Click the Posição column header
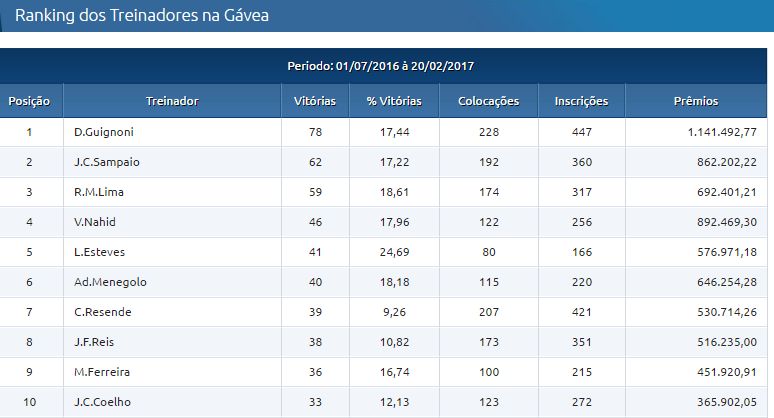Image resolution: width=774 pixels, height=418 pixels. pyautogui.click(x=29, y=101)
